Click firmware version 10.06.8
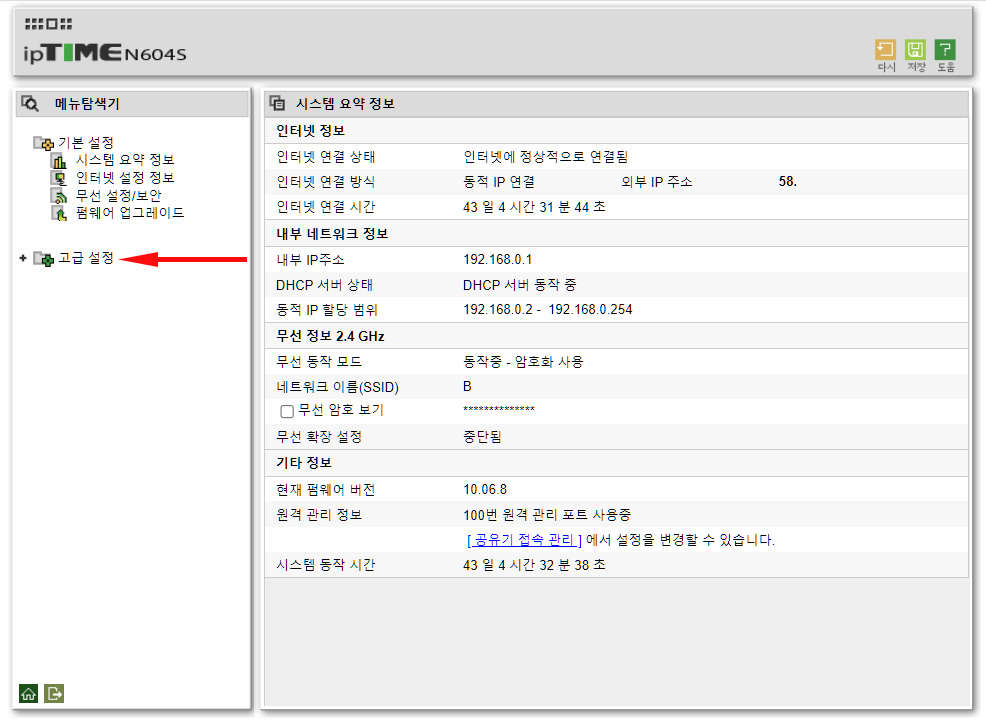The height and width of the screenshot is (721, 986). click(485, 490)
